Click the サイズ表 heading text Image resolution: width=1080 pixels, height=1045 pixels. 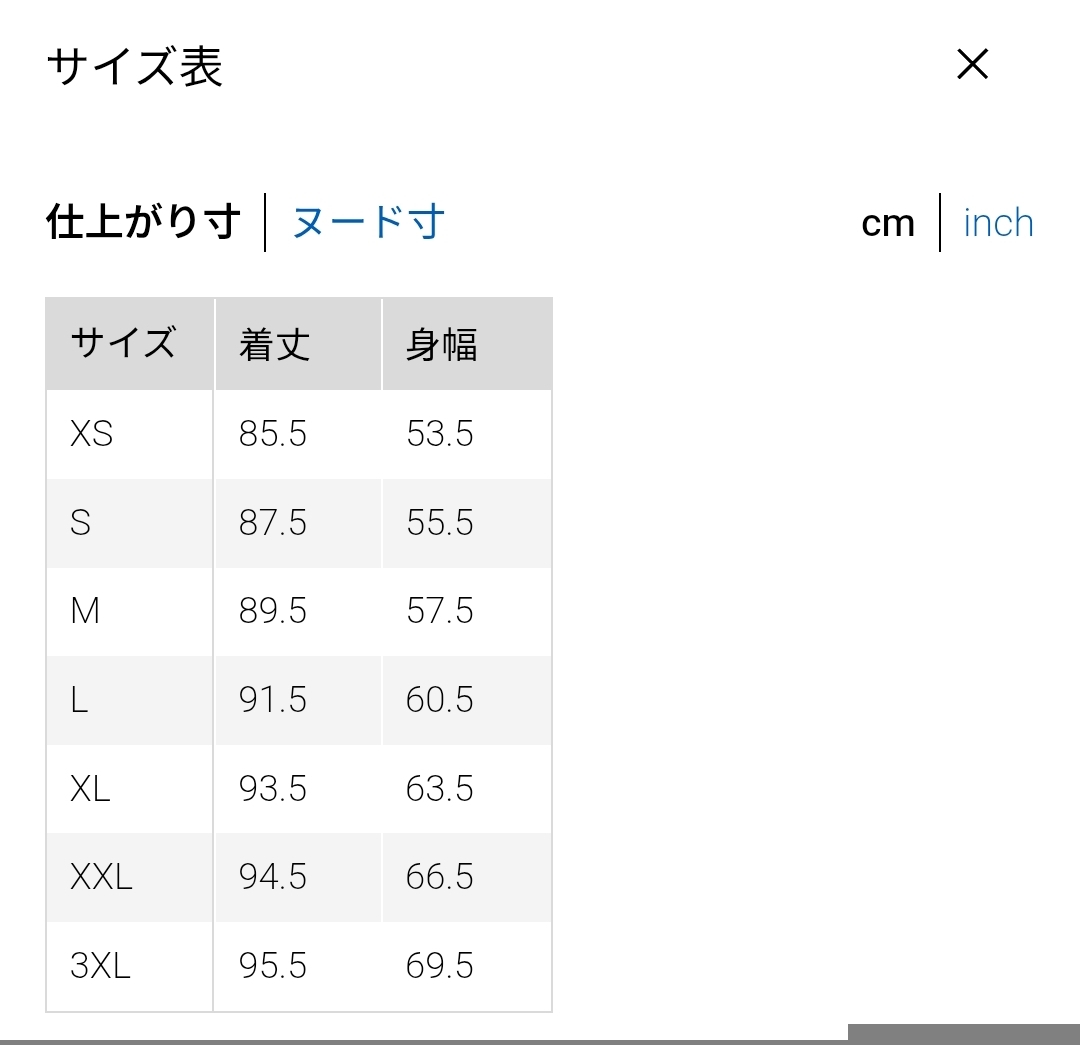(x=135, y=67)
